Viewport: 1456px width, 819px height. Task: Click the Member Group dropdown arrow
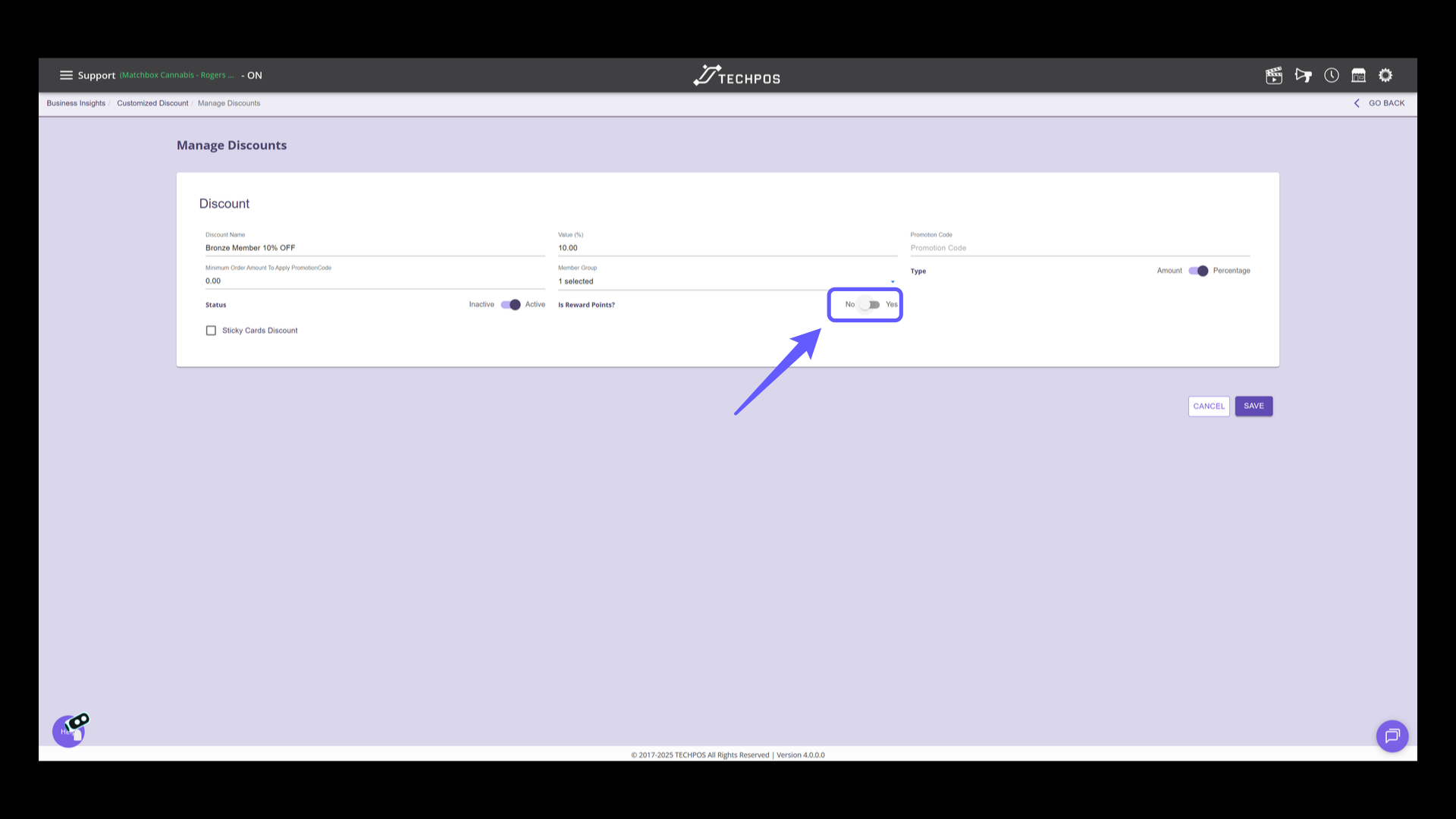(893, 282)
